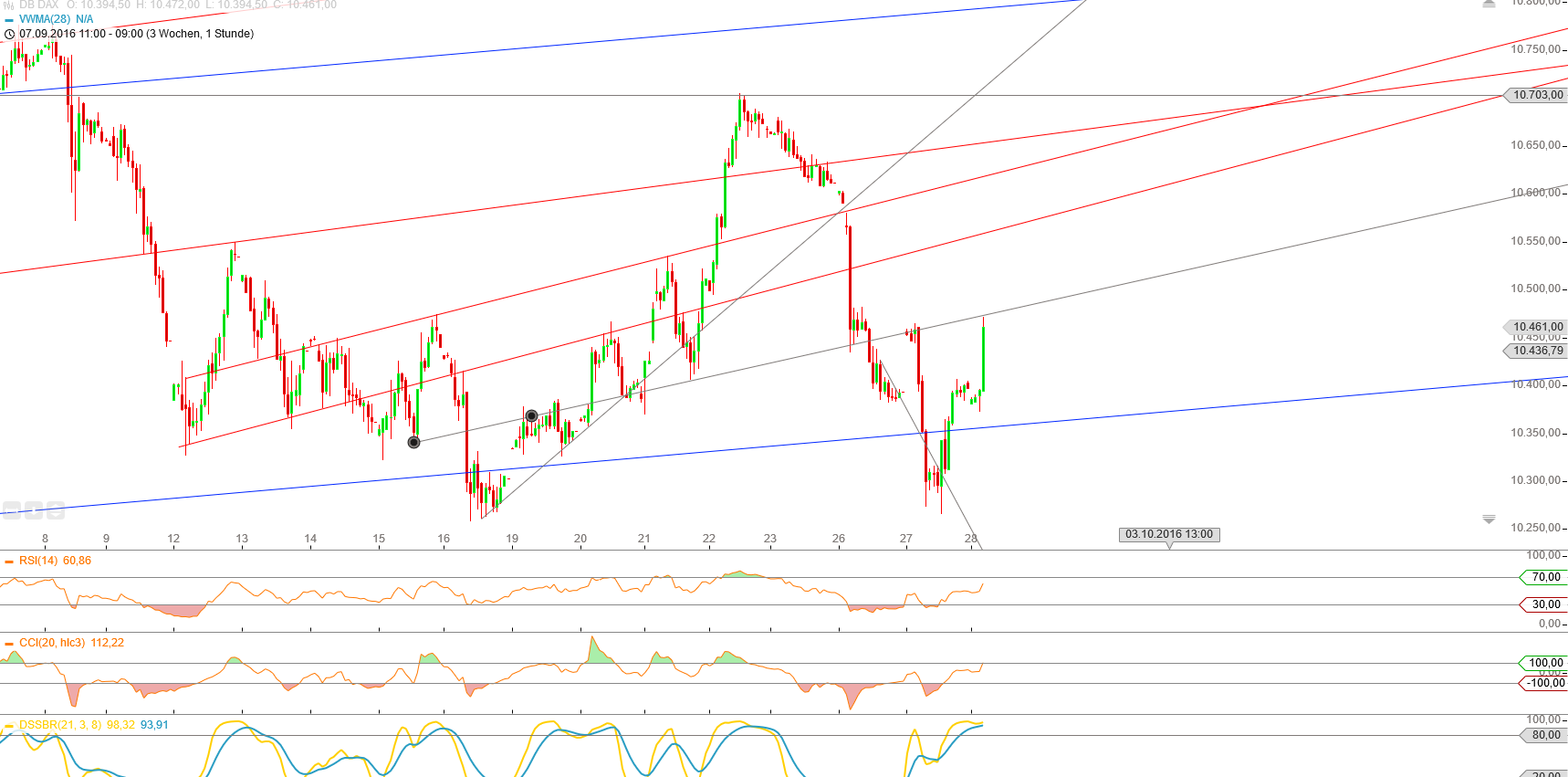Image resolution: width=1568 pixels, height=777 pixels.
Task: Click the CCI 100,00 level tag
Action: coord(1544,663)
